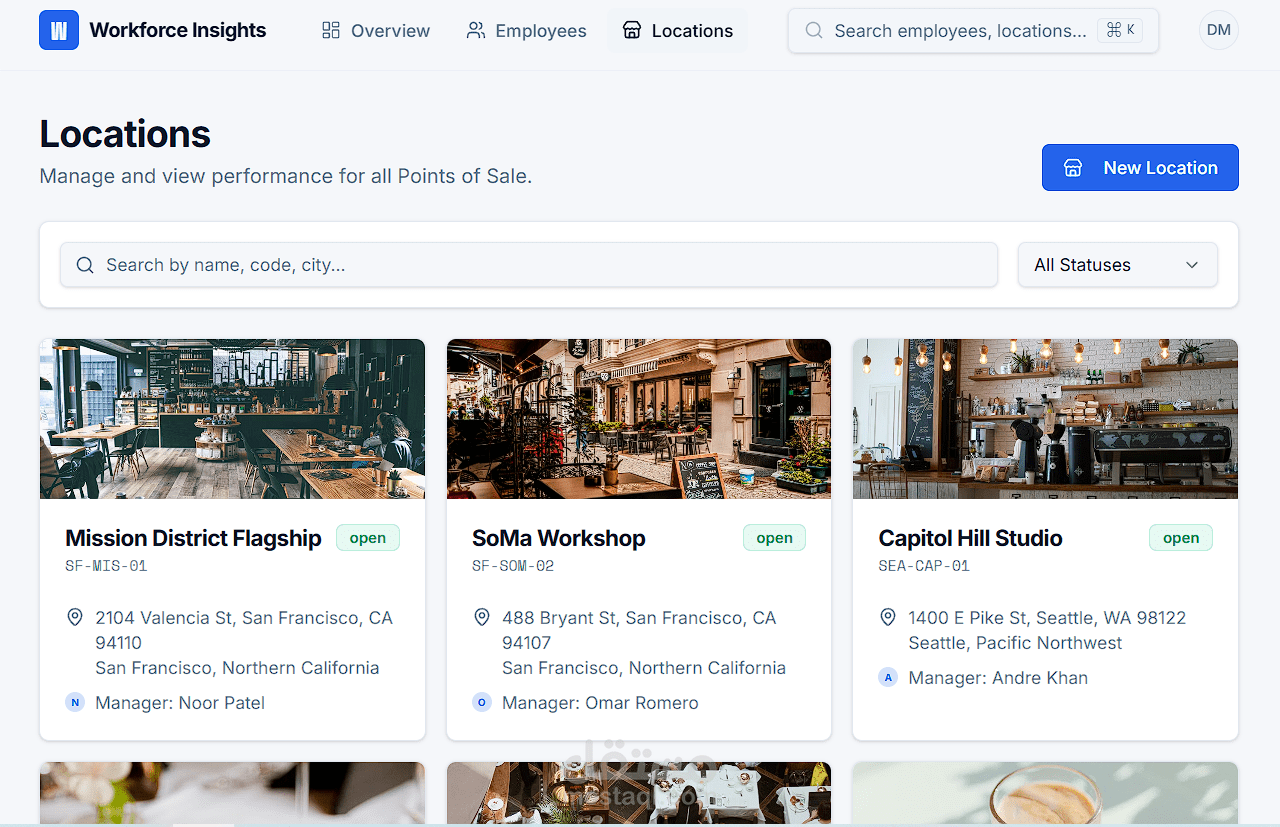
Task: Open the DM user avatar menu
Action: [1219, 30]
